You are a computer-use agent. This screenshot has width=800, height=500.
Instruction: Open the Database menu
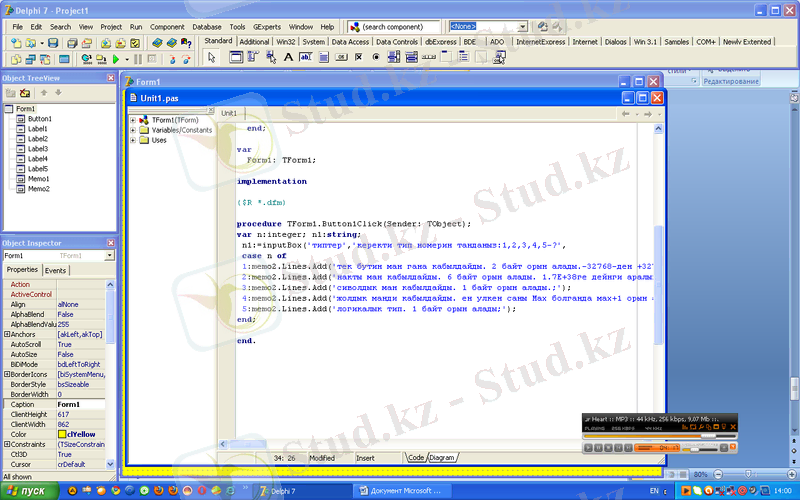coord(207,27)
